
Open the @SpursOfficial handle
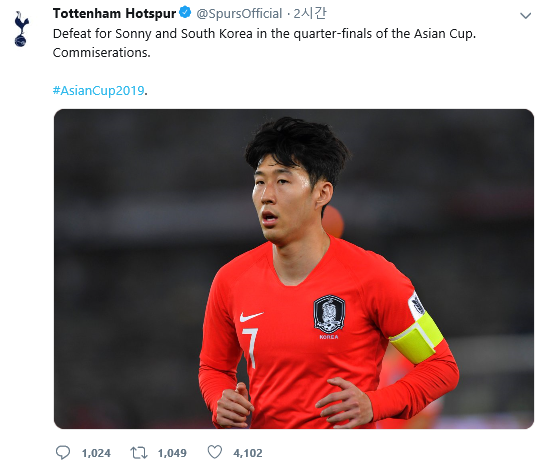(239, 13)
